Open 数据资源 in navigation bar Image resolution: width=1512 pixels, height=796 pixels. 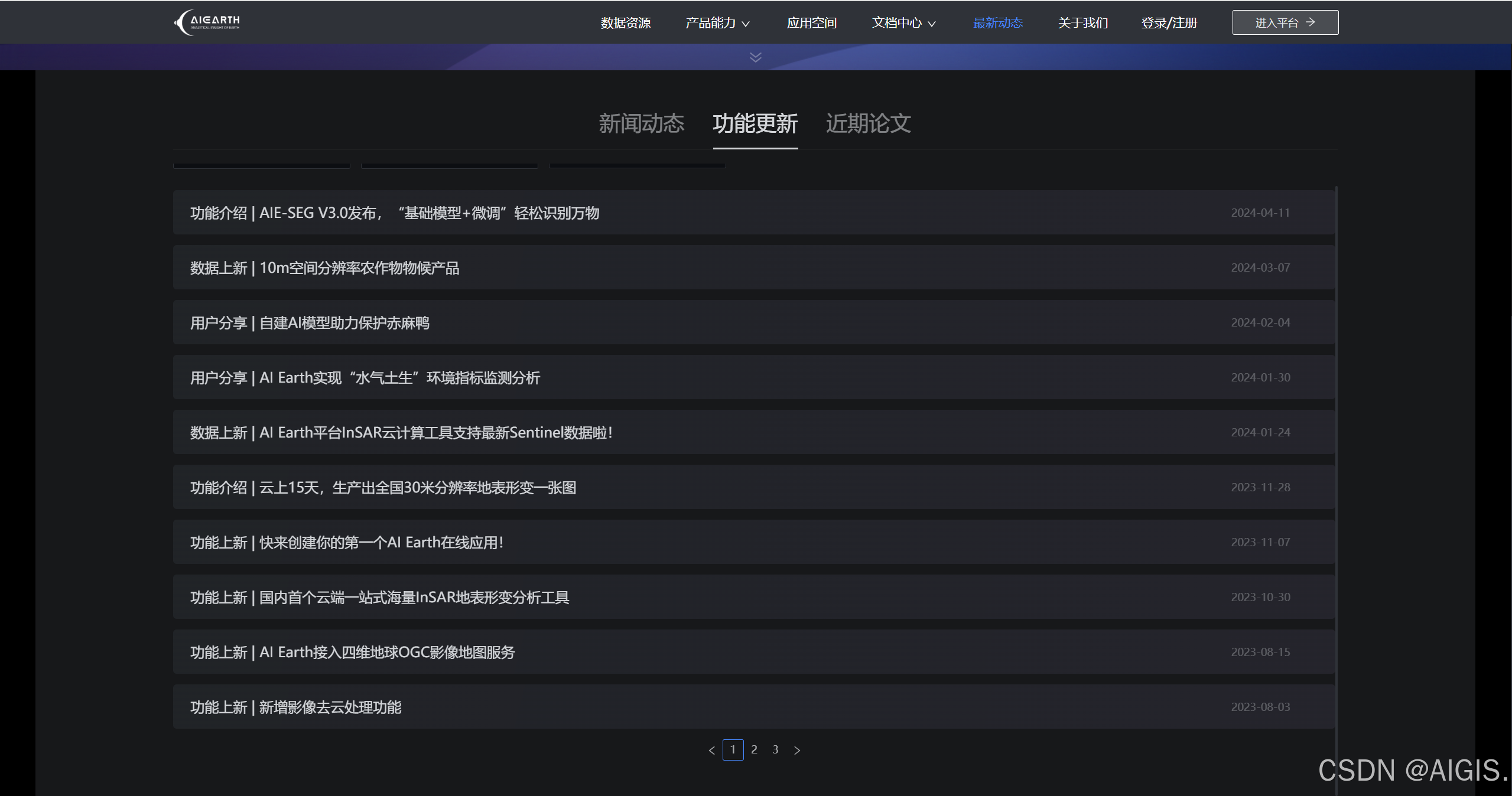click(x=625, y=23)
